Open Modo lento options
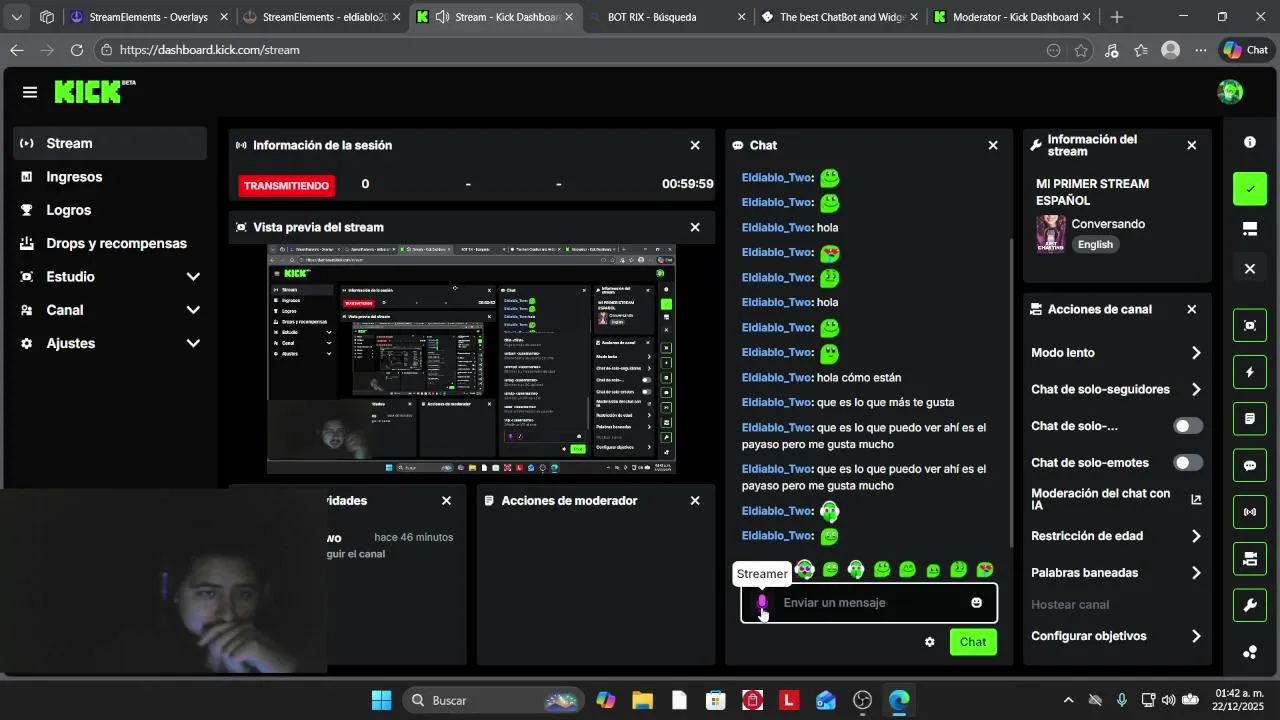Viewport: 1280px width, 720px height. pos(1116,353)
